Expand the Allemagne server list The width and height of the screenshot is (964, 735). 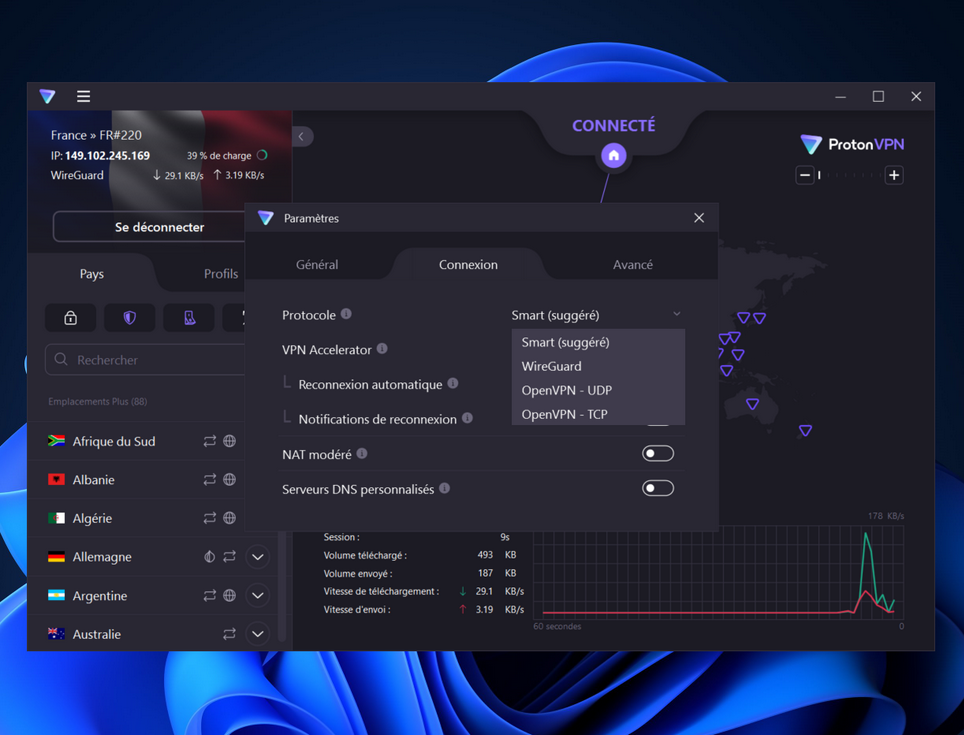(x=258, y=557)
